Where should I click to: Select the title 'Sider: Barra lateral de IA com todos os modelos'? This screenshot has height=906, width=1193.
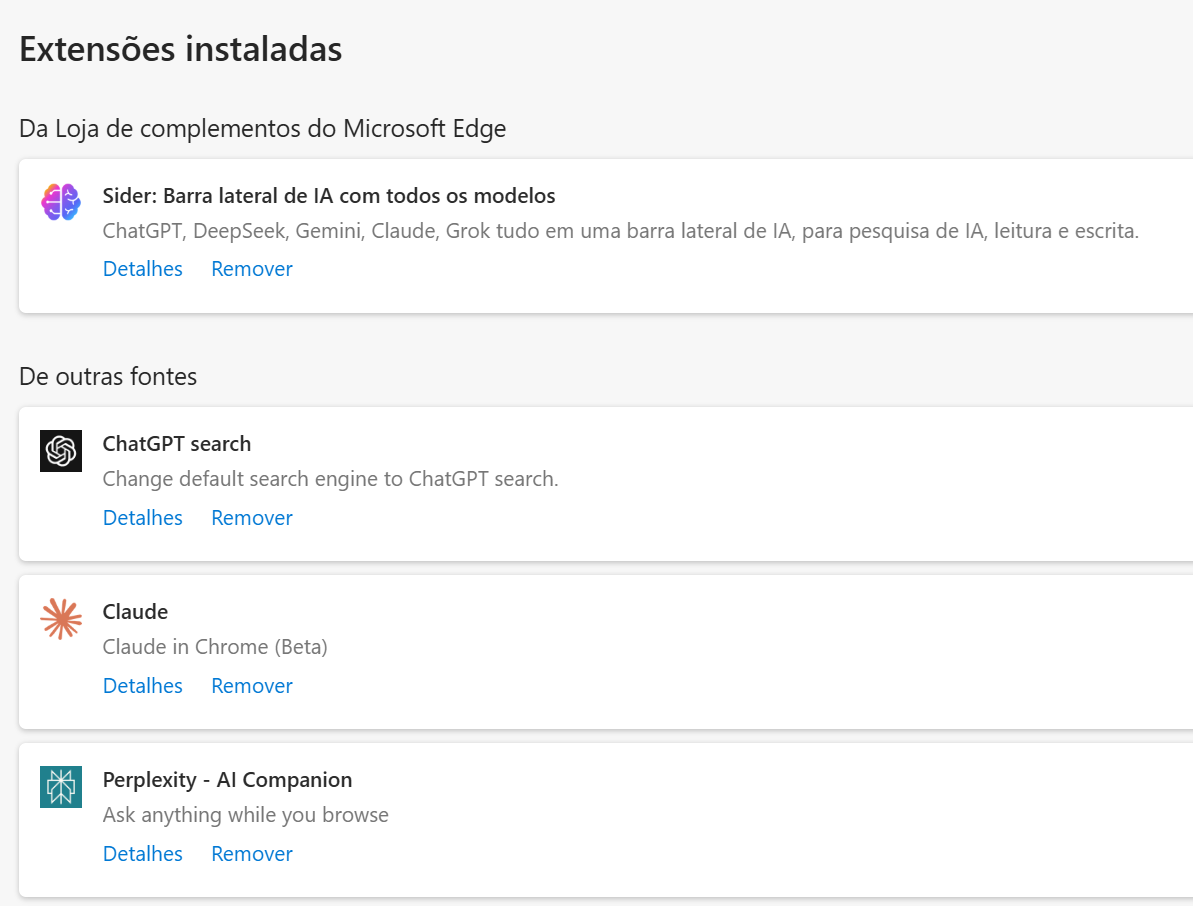click(x=329, y=196)
